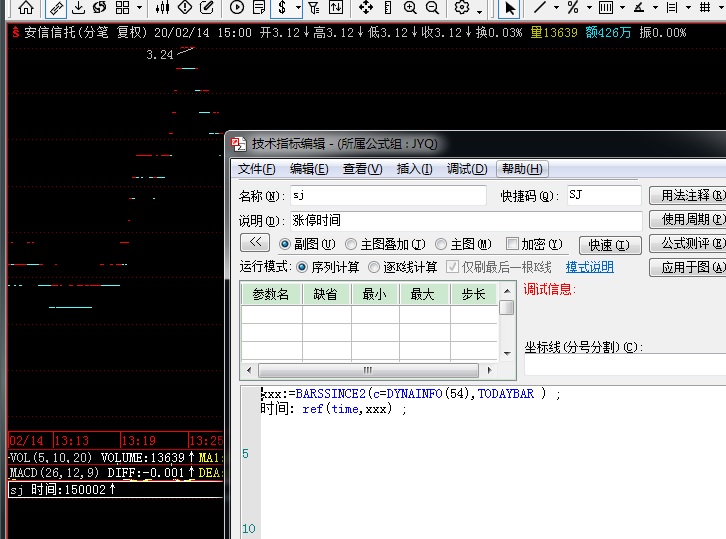726x539 pixels.
Task: Zoom out with the magnifier minus icon
Action: [x=432, y=7]
